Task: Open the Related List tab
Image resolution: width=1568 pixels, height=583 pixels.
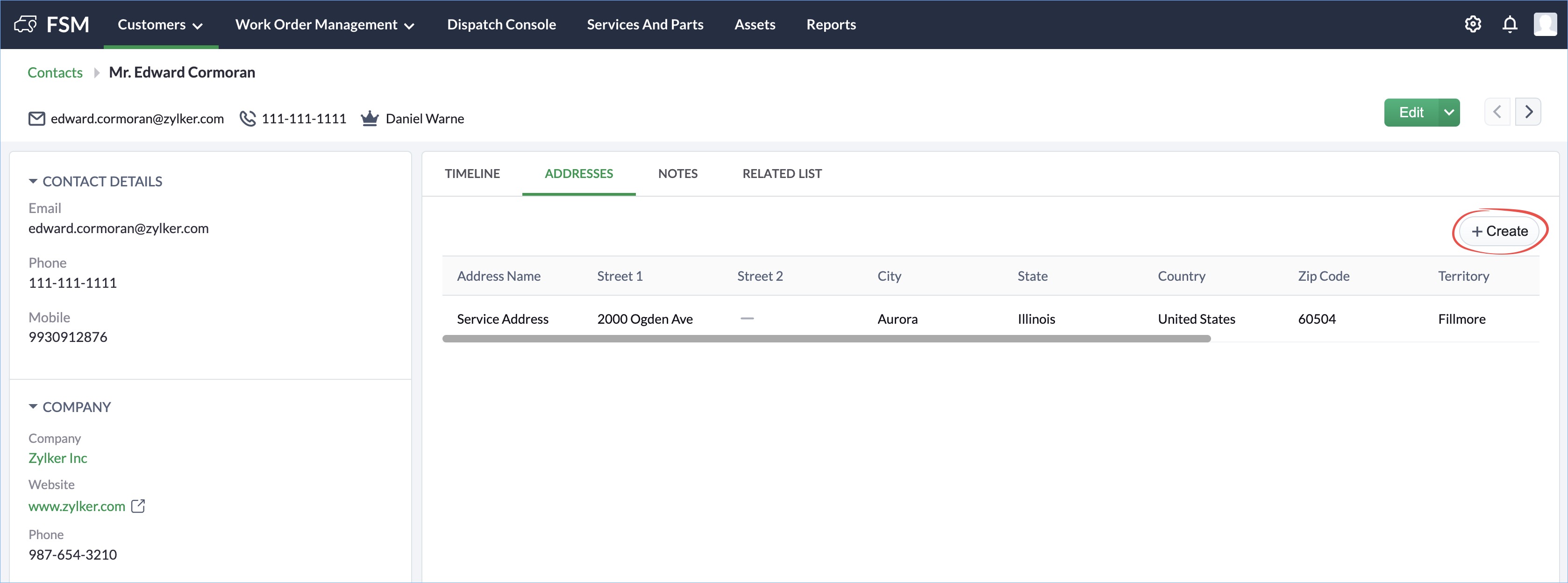Action: click(x=782, y=174)
